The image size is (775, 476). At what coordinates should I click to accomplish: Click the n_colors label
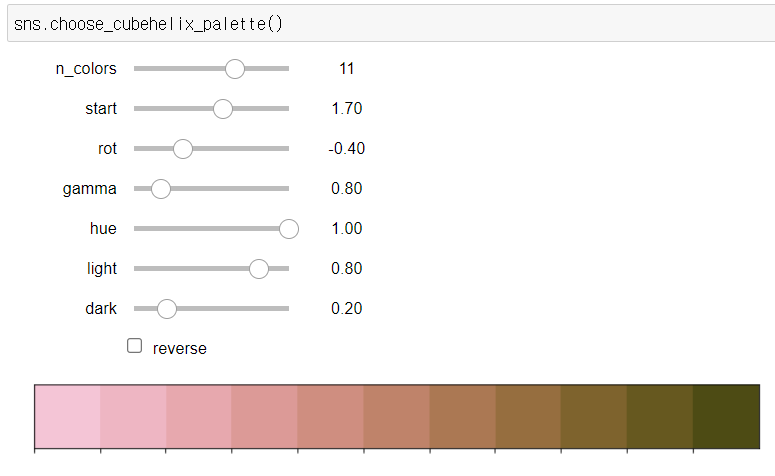(86, 69)
